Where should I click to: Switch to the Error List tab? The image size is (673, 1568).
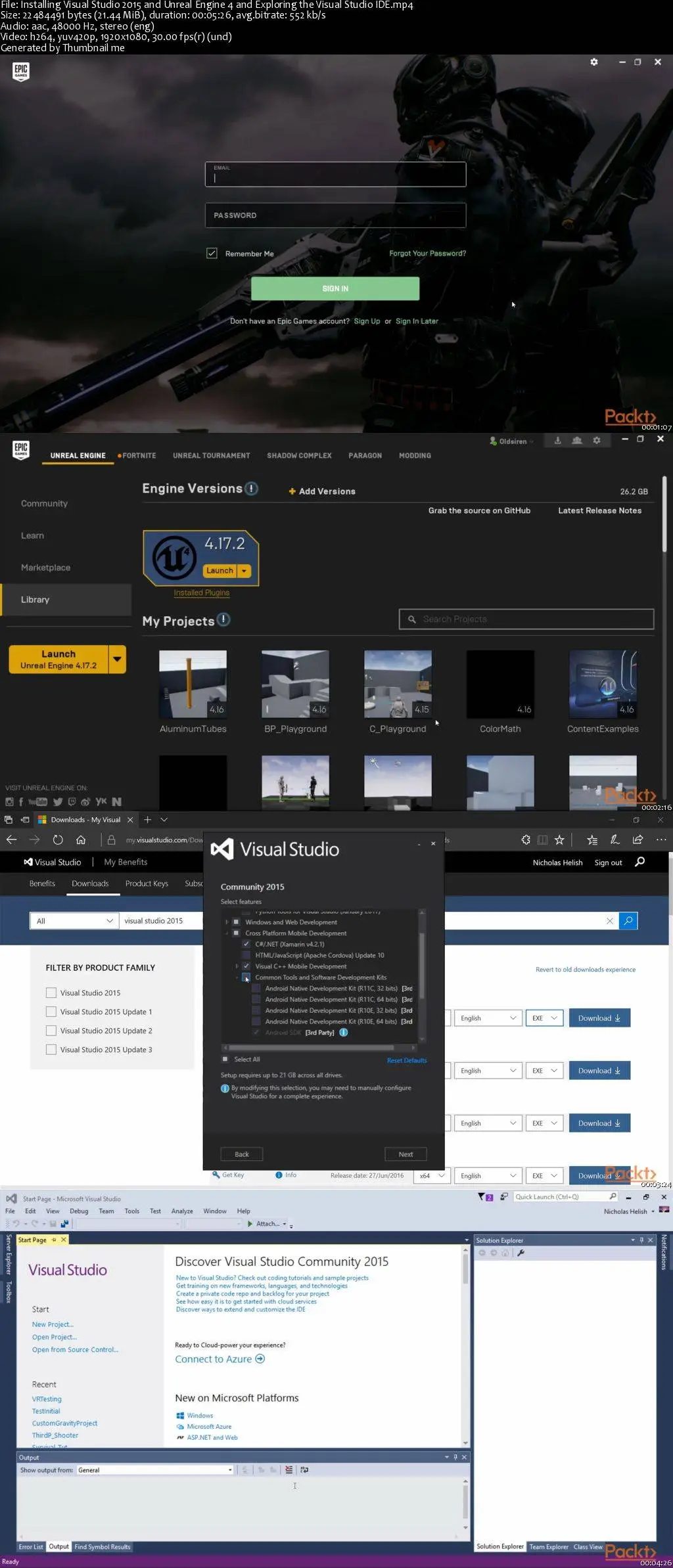coord(31,1546)
